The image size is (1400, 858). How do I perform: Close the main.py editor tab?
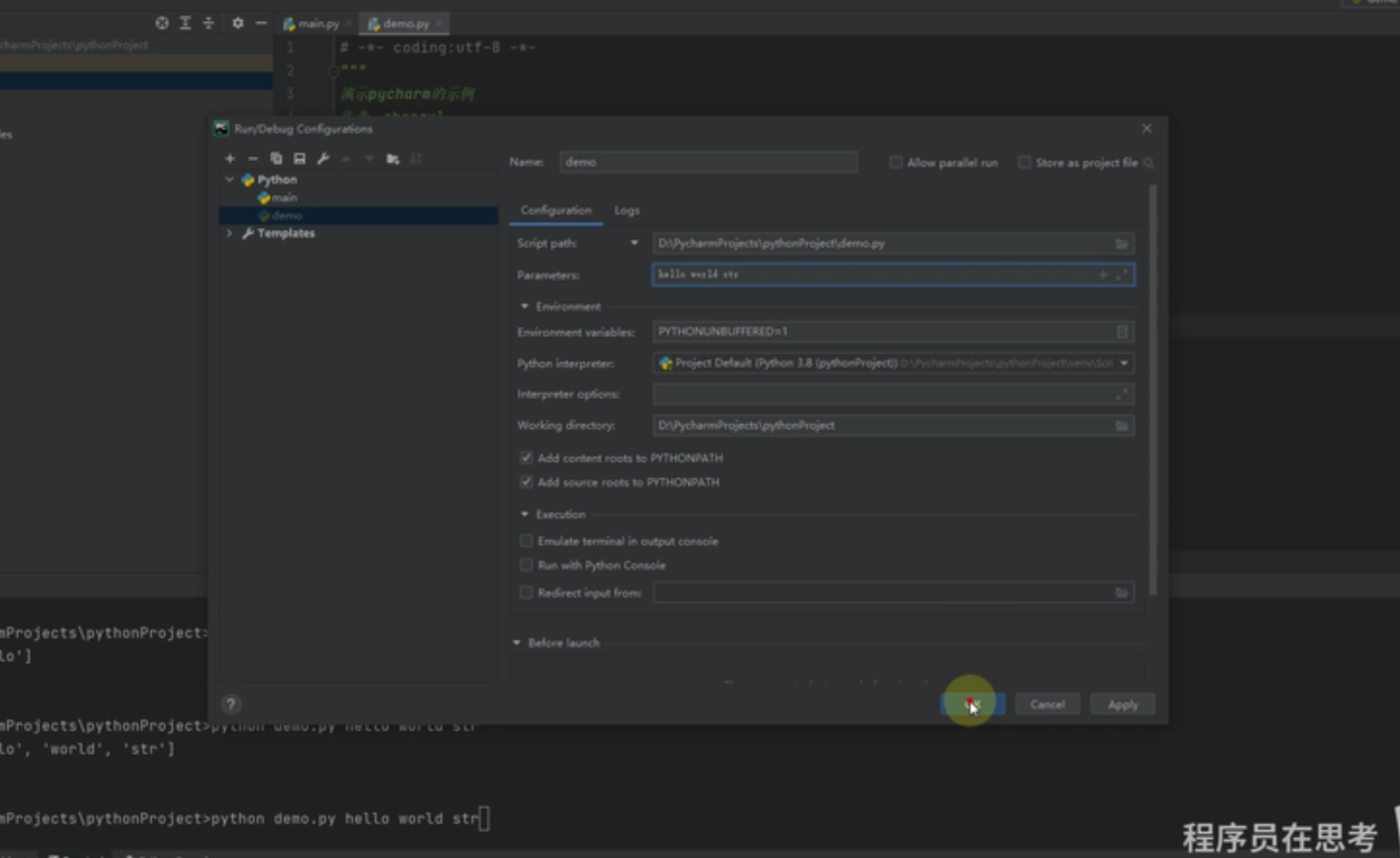(x=349, y=23)
